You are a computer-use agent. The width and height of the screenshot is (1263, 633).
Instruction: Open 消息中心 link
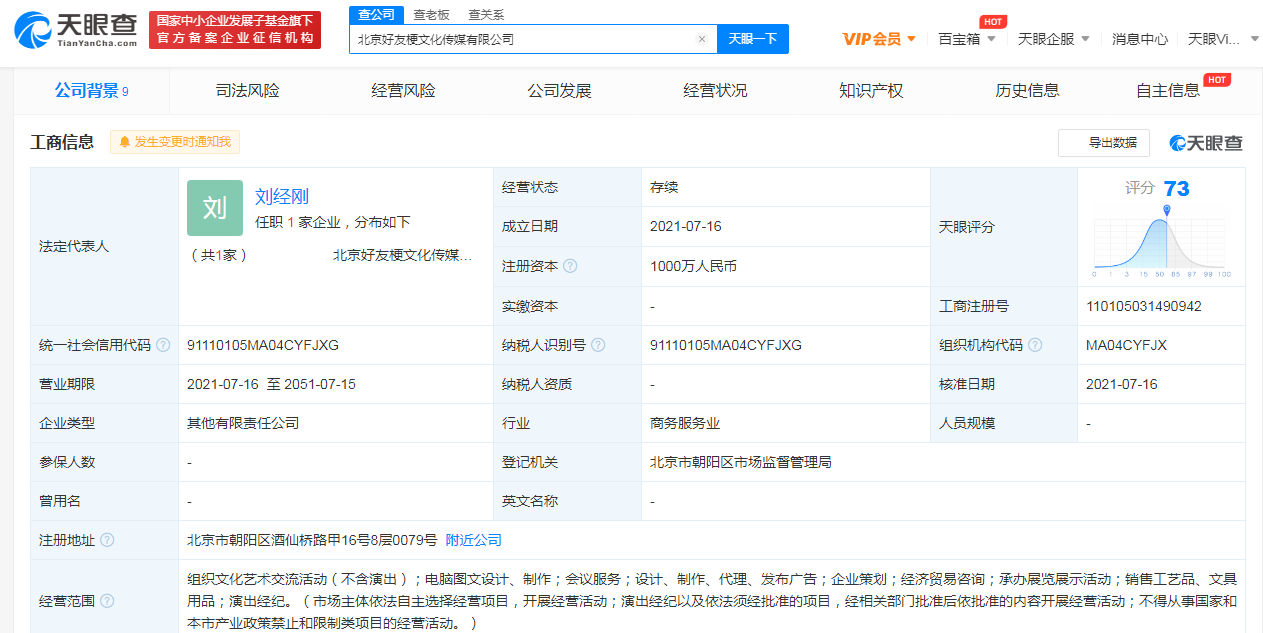[1140, 39]
